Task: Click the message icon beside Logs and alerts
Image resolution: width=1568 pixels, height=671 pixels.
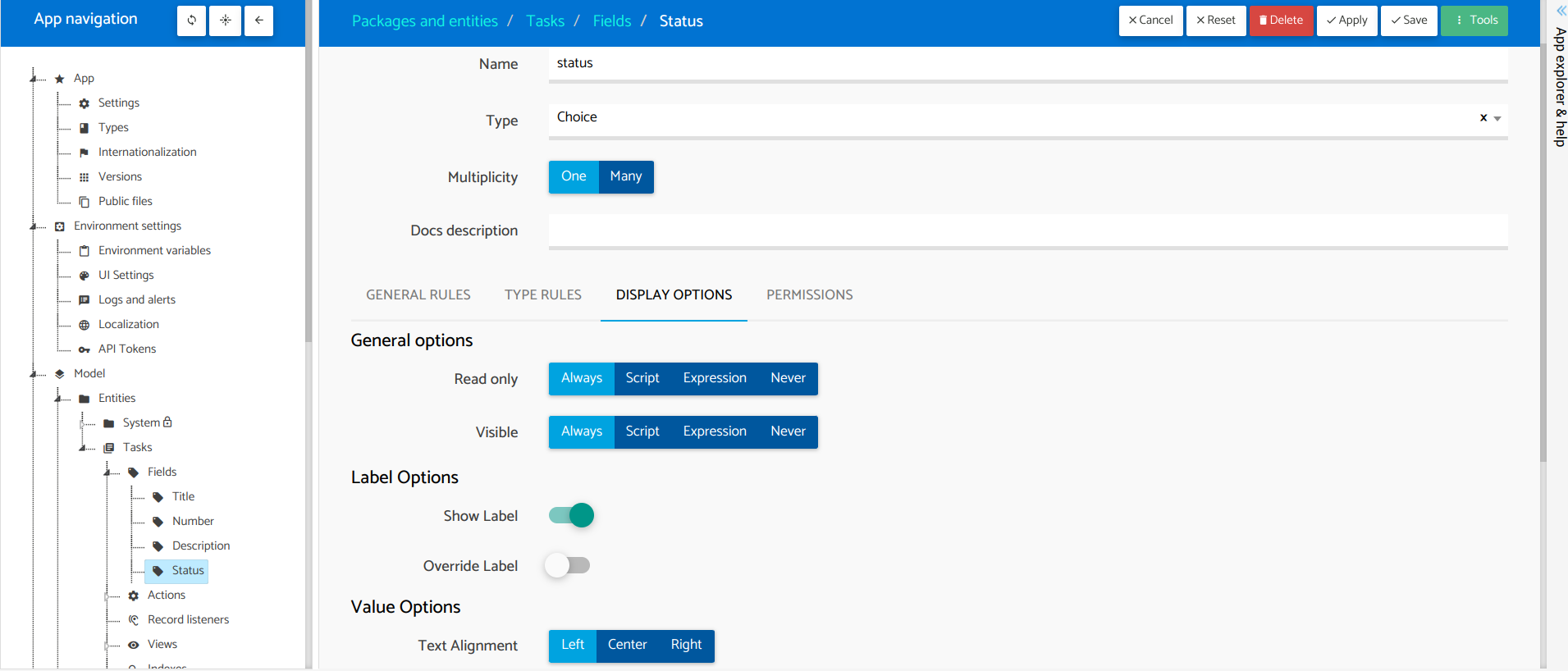Action: (x=85, y=300)
